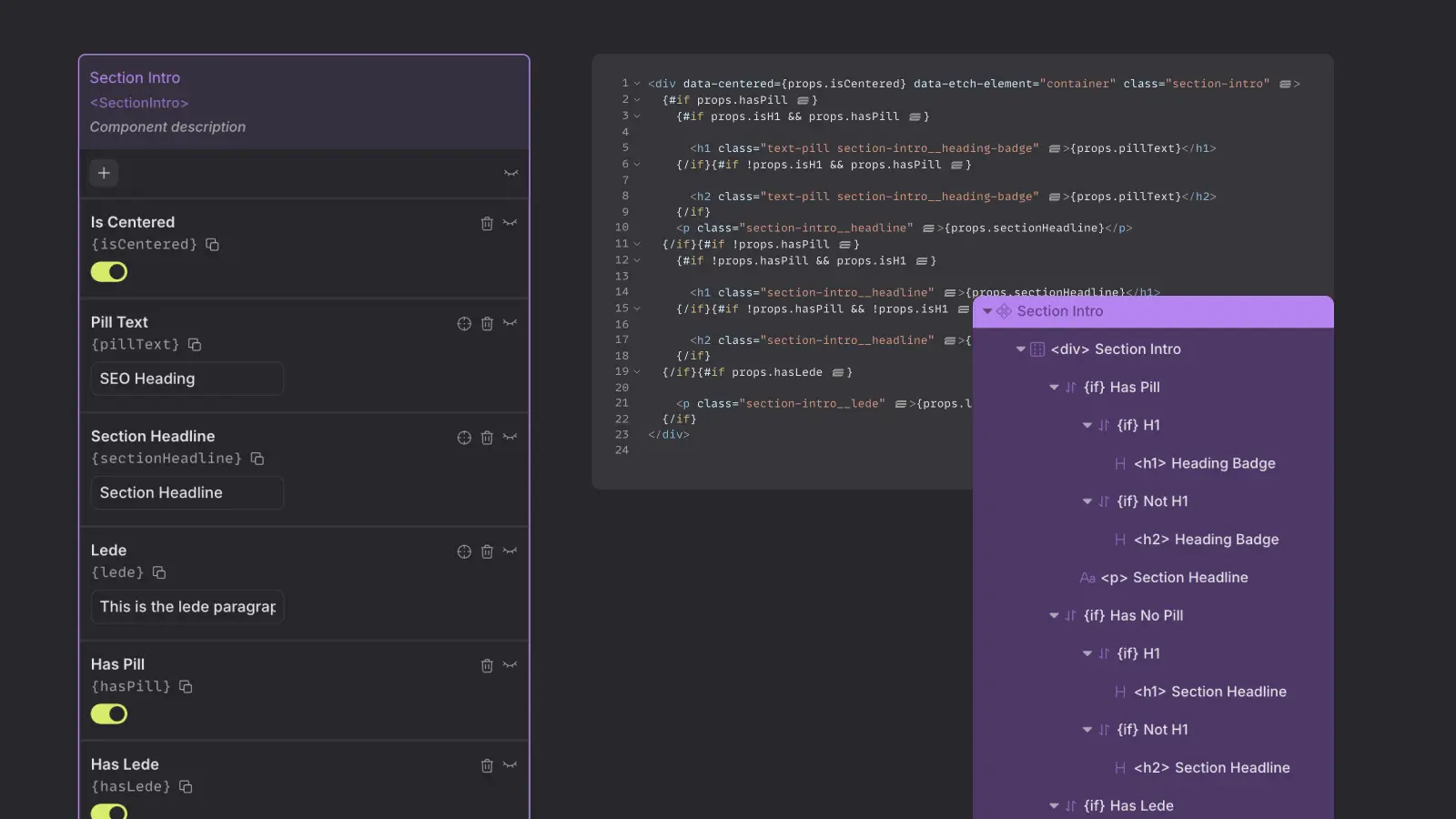
Task: Click the container icon beside <div> Section Intro
Action: [1037, 349]
